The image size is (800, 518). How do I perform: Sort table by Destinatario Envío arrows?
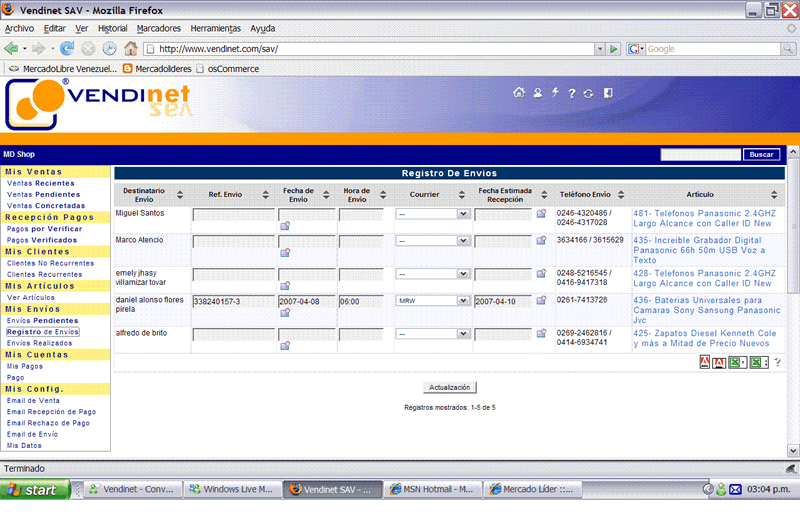[x=180, y=194]
